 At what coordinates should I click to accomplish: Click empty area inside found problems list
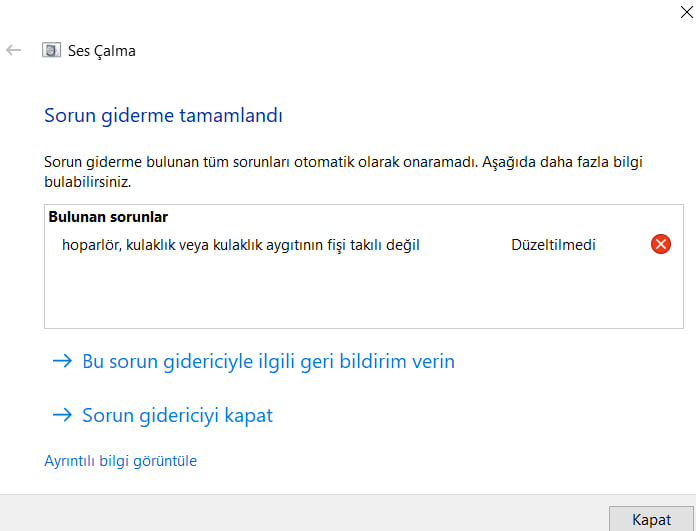coord(350,295)
